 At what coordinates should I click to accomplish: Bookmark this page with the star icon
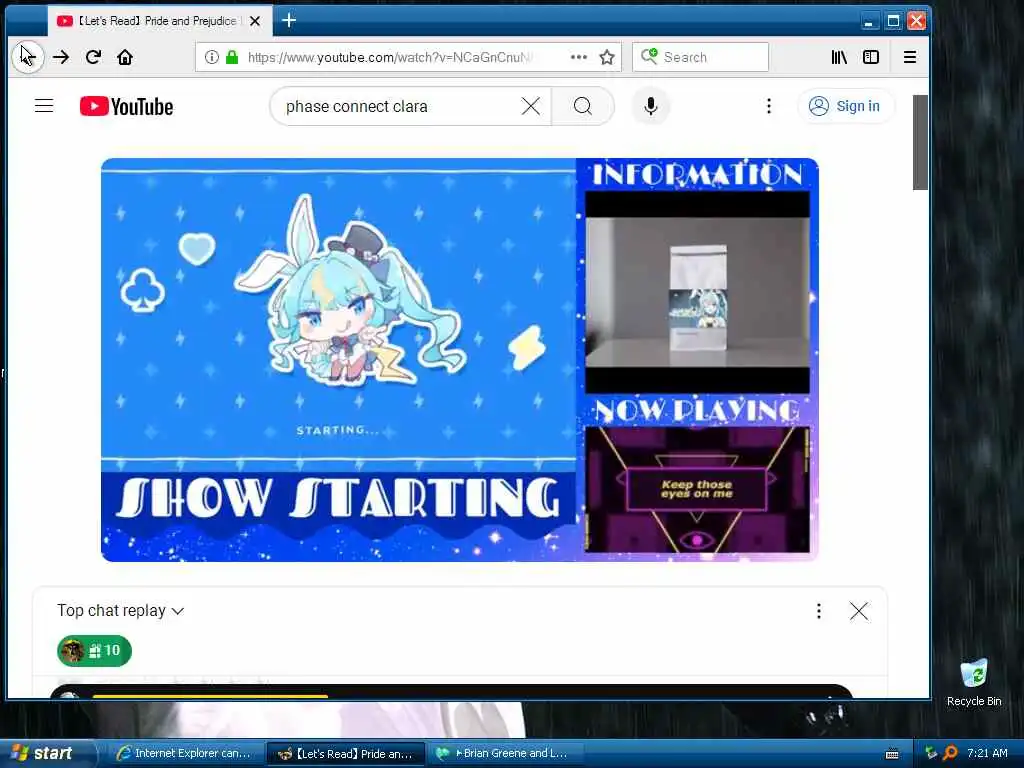607,57
